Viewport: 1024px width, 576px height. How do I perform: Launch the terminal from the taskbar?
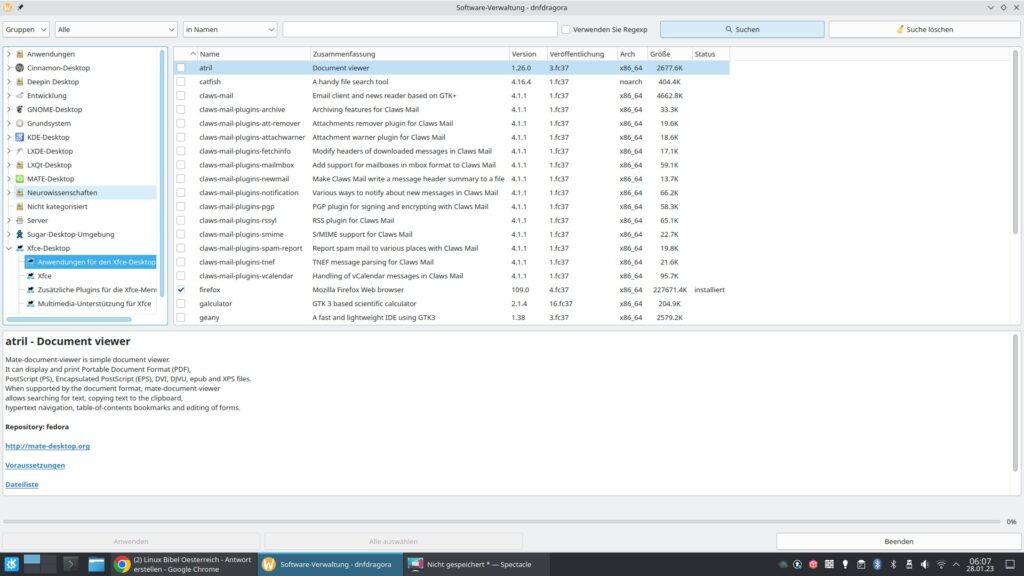71,564
